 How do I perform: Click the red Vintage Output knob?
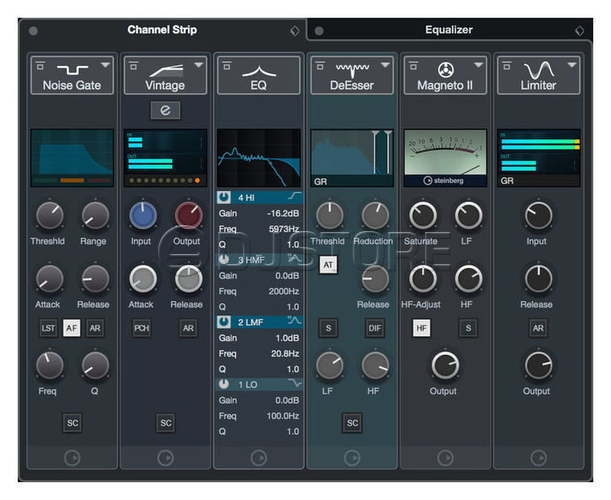point(189,215)
